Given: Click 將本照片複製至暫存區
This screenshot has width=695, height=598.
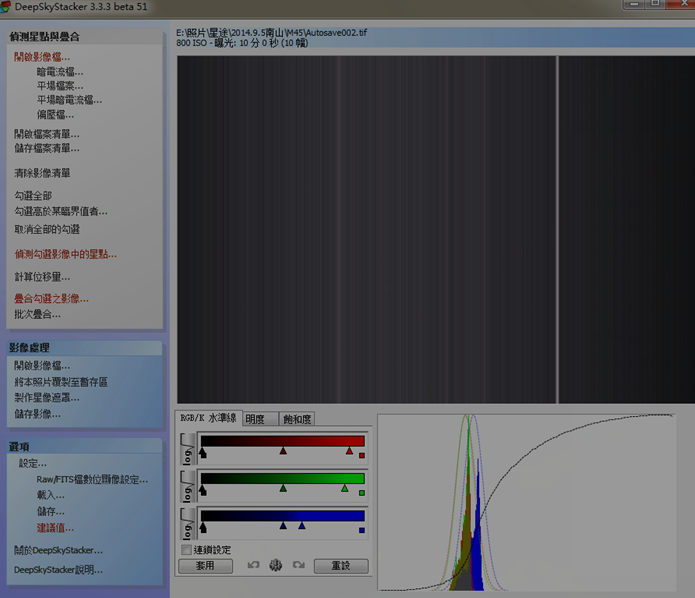Looking at the screenshot, I should point(61,382).
